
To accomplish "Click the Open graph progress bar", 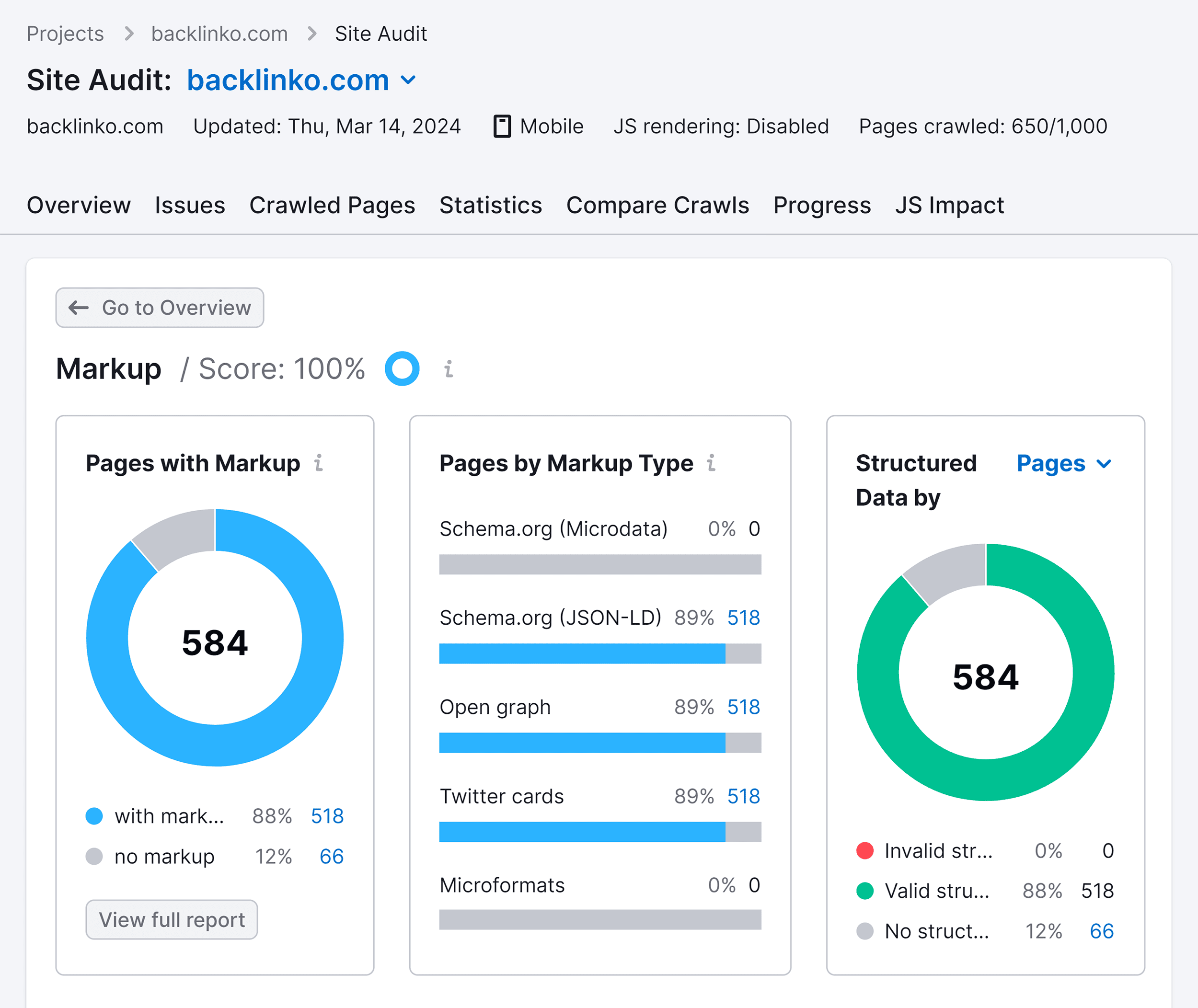I will tap(600, 743).
